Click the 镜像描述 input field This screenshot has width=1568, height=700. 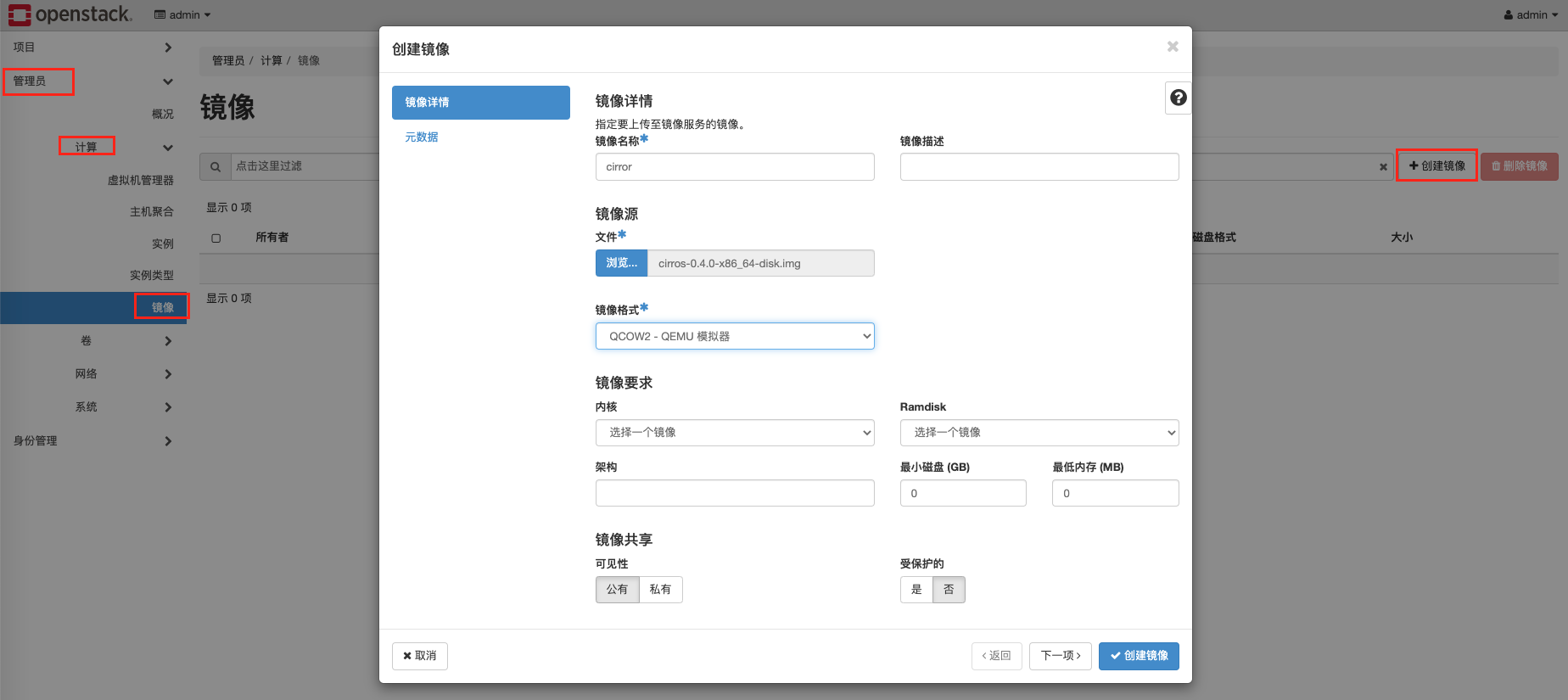pyautogui.click(x=1039, y=167)
